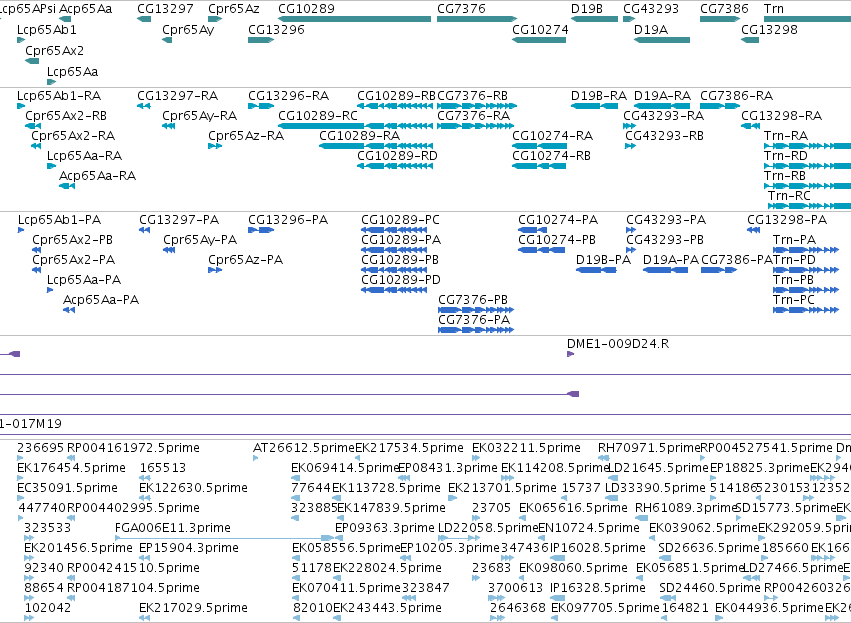Click the CG10289-RD transcript label

(397, 156)
